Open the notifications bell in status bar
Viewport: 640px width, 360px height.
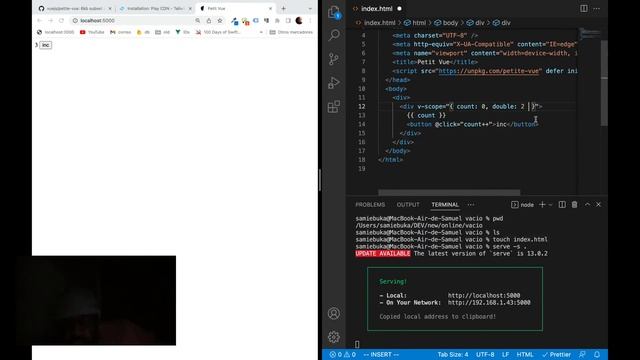point(597,354)
